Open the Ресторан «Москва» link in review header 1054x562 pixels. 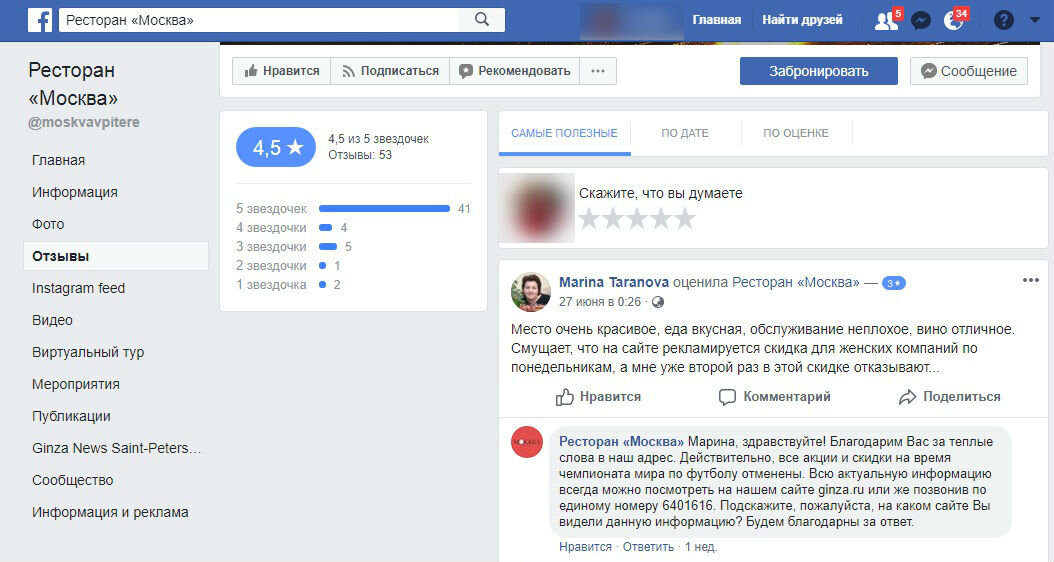[x=795, y=282]
